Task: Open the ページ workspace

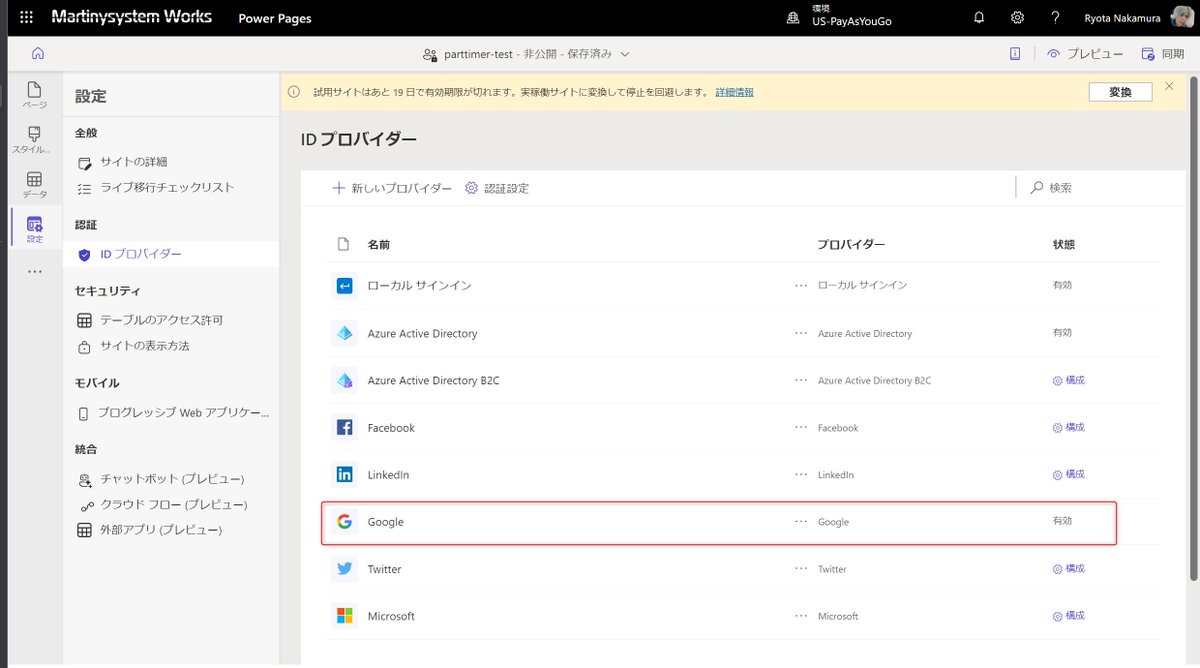Action: click(x=35, y=96)
